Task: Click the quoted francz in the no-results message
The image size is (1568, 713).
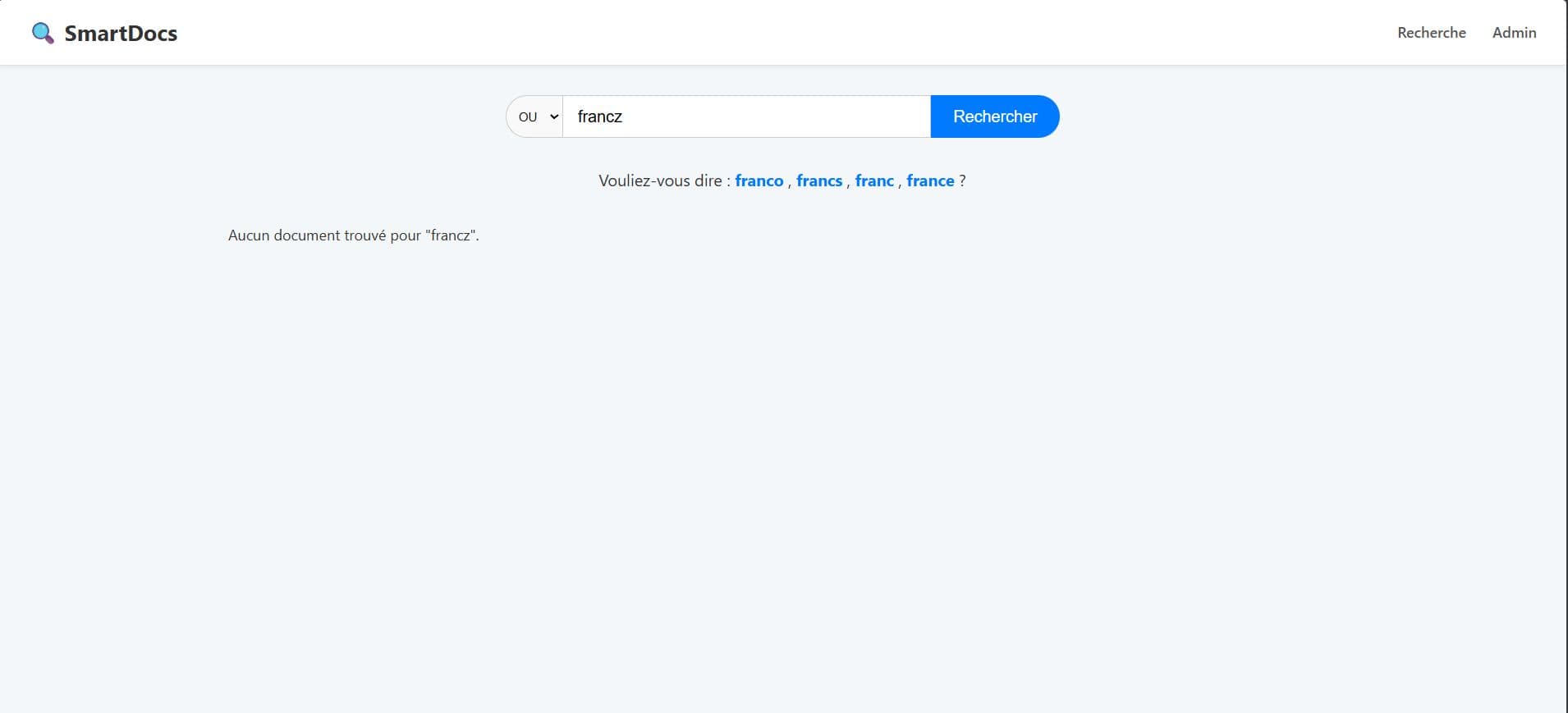Action: (450, 235)
